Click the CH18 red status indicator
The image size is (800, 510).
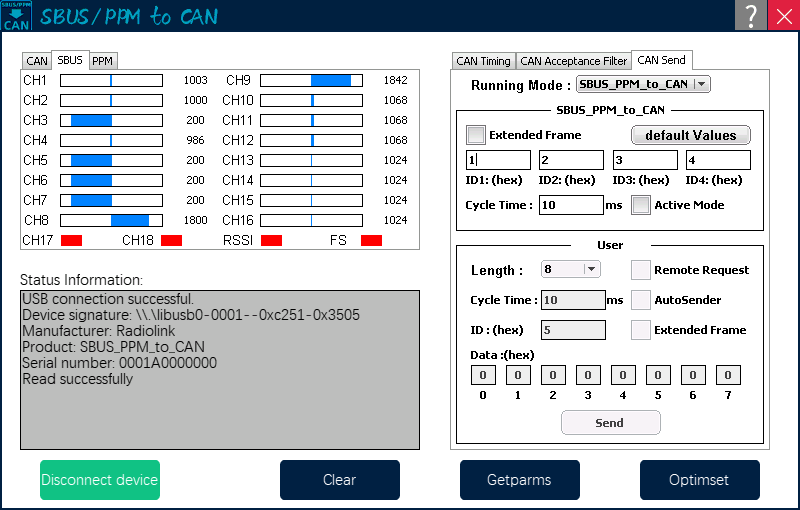coord(171,240)
